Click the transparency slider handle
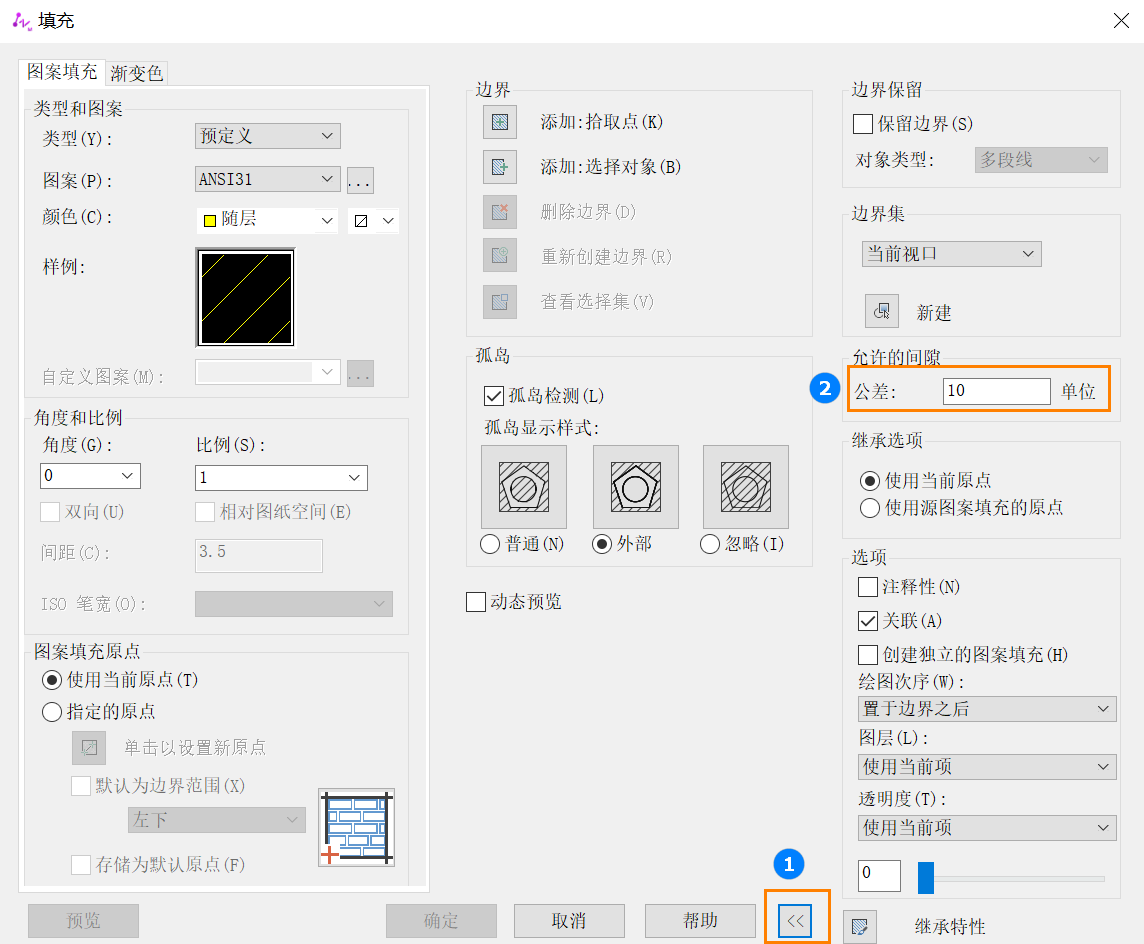Viewport: 1144px width, 944px height. tap(926, 877)
